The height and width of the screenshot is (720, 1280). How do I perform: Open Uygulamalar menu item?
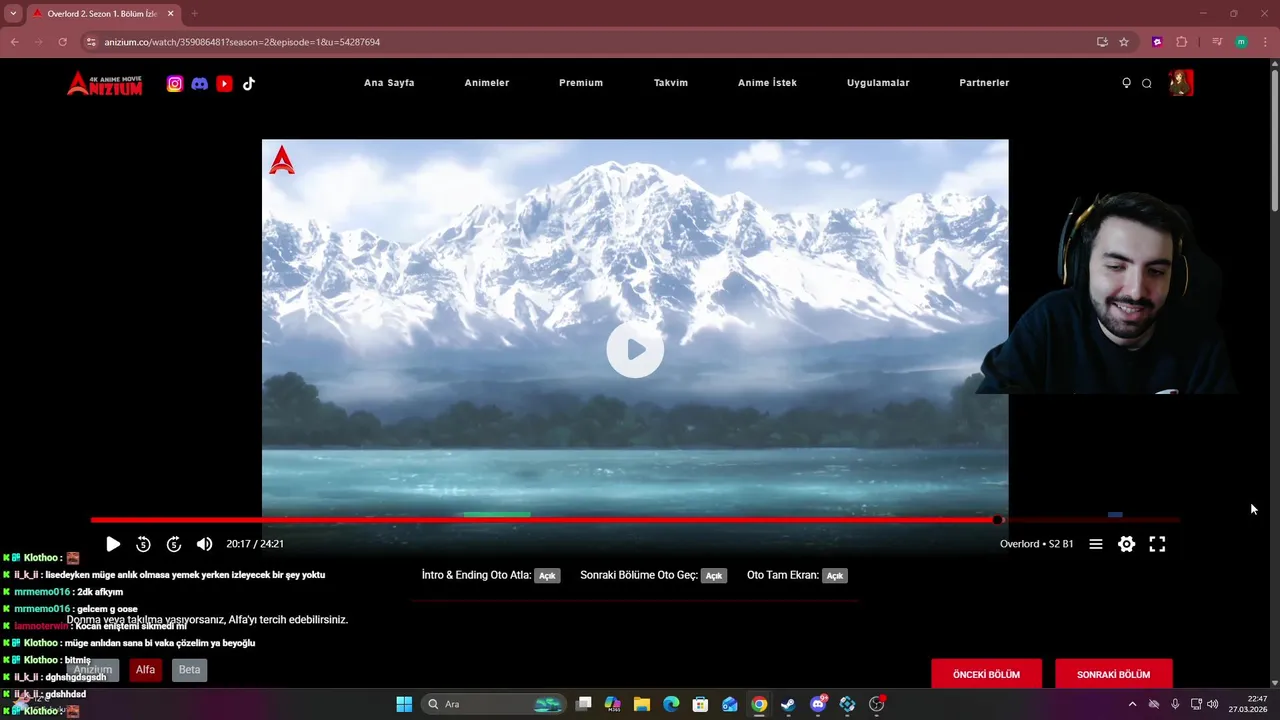pyautogui.click(x=878, y=83)
